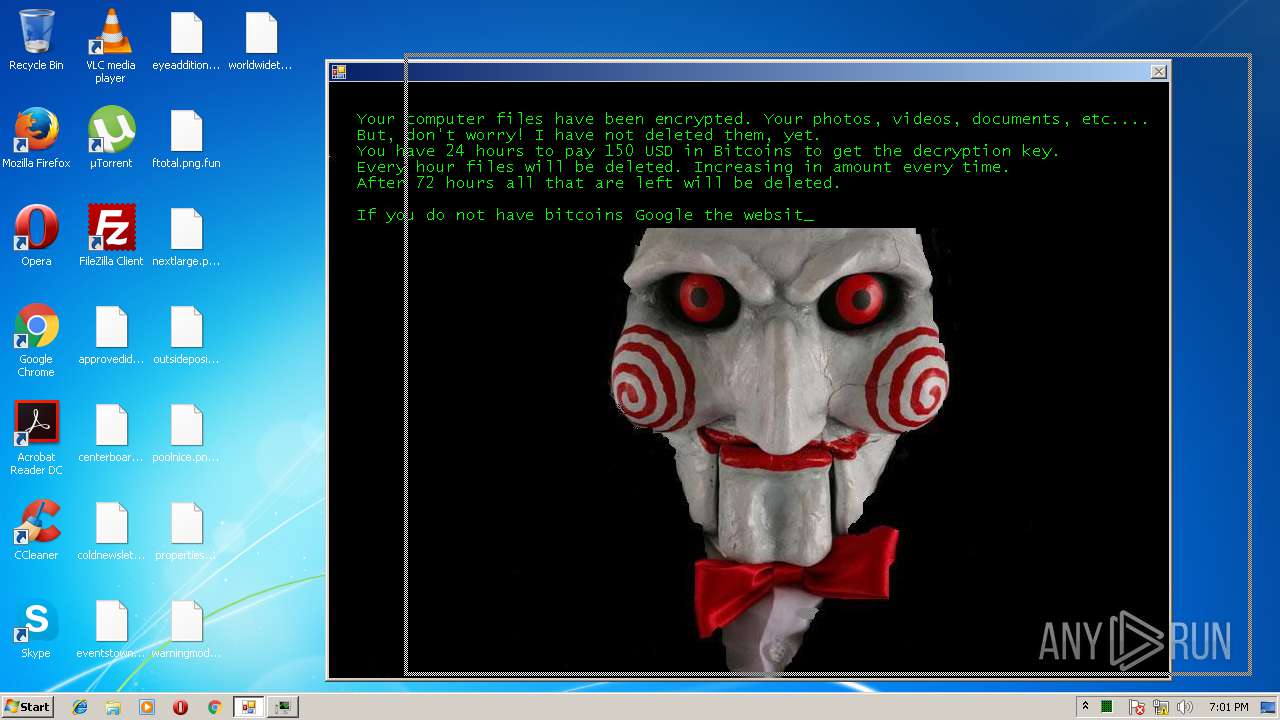The image size is (1280, 720).
Task: Select the properties desktop file
Action: tap(186, 530)
